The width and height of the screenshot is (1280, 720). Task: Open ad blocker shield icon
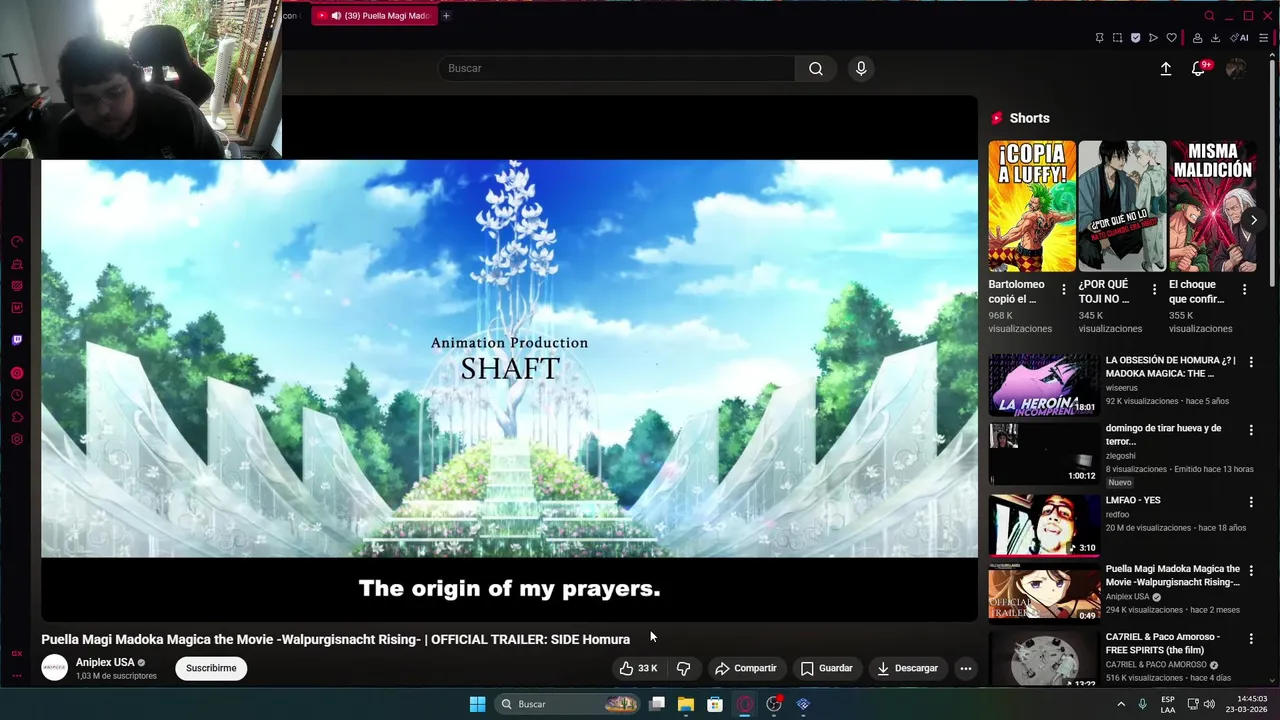1135,38
